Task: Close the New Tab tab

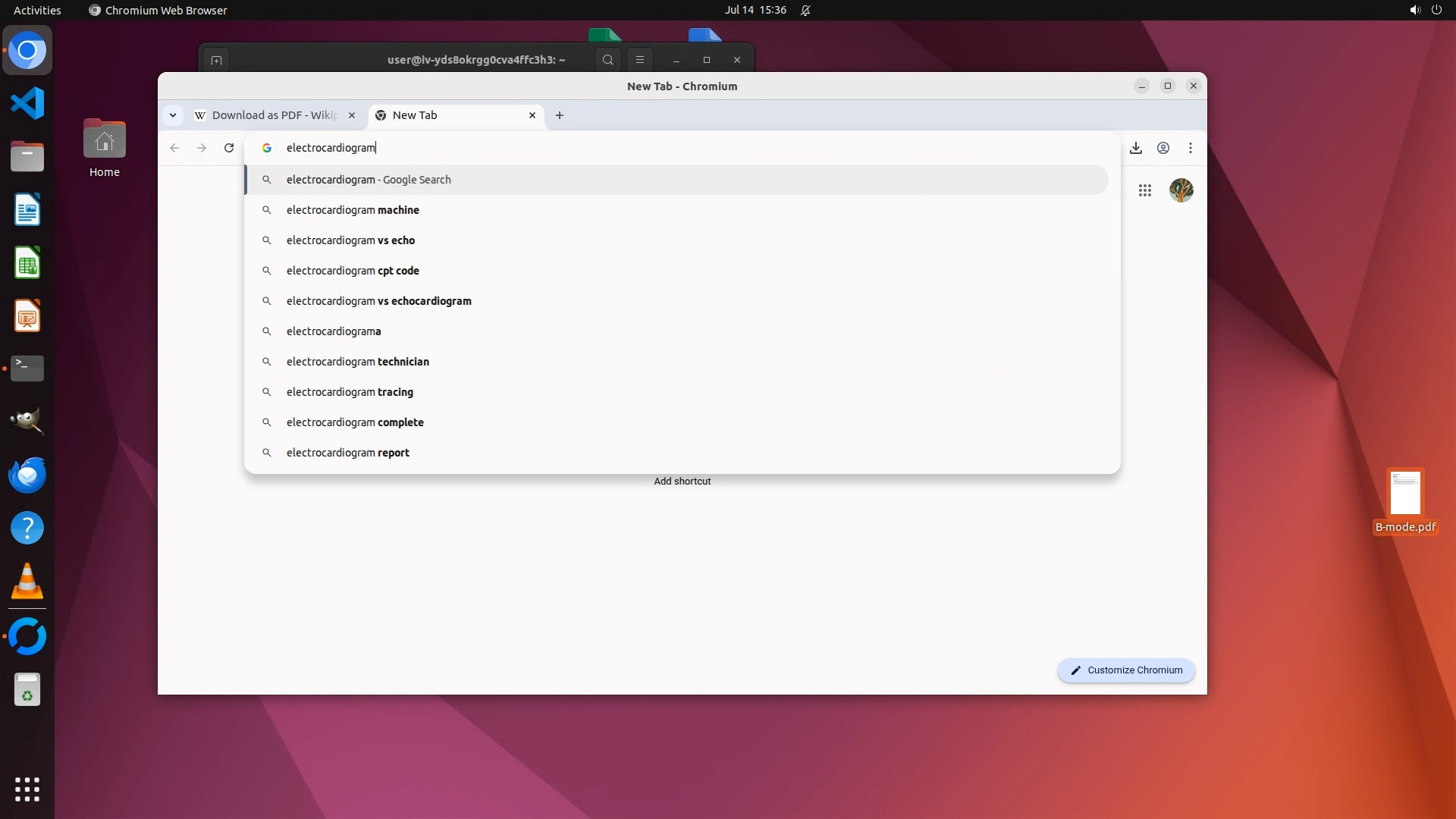Action: coord(532,115)
